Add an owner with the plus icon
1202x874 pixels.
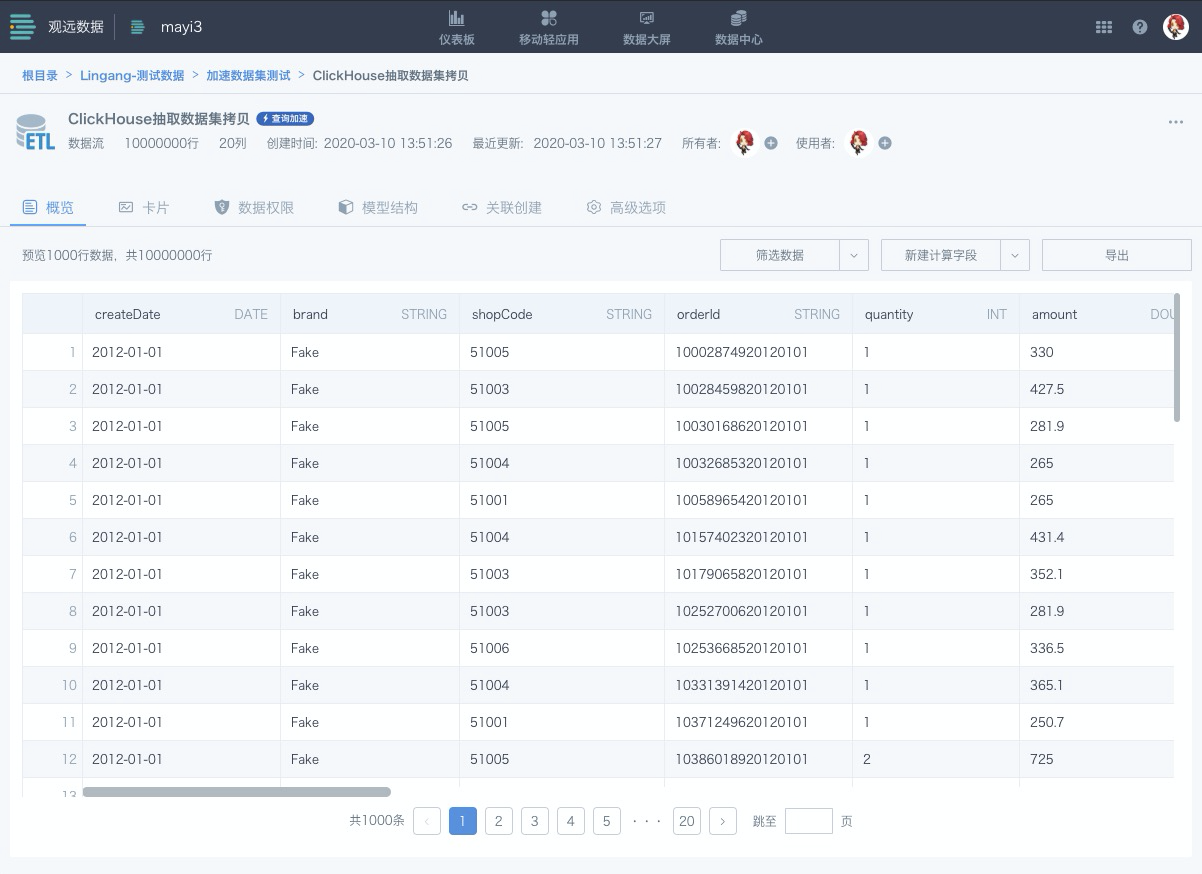click(x=771, y=143)
